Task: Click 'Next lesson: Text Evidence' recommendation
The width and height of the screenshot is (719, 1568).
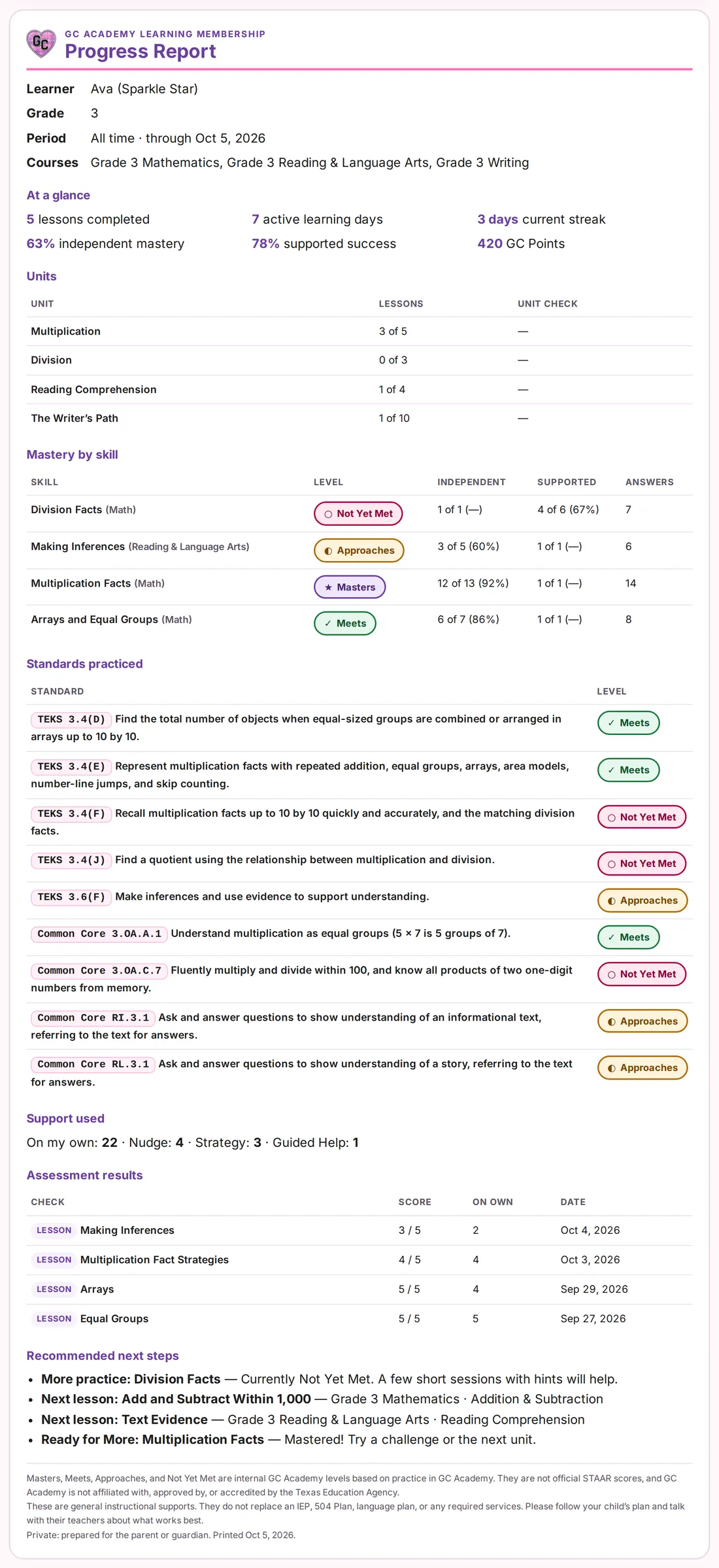Action: [x=124, y=1420]
